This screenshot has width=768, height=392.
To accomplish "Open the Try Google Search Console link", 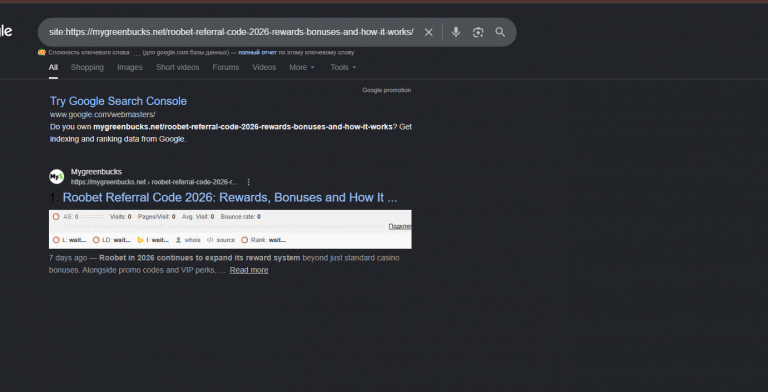I will [x=118, y=101].
